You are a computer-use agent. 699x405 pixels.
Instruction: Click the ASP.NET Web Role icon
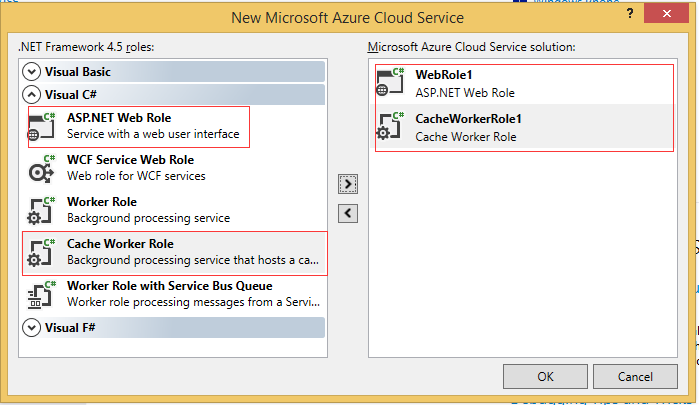click(41, 127)
